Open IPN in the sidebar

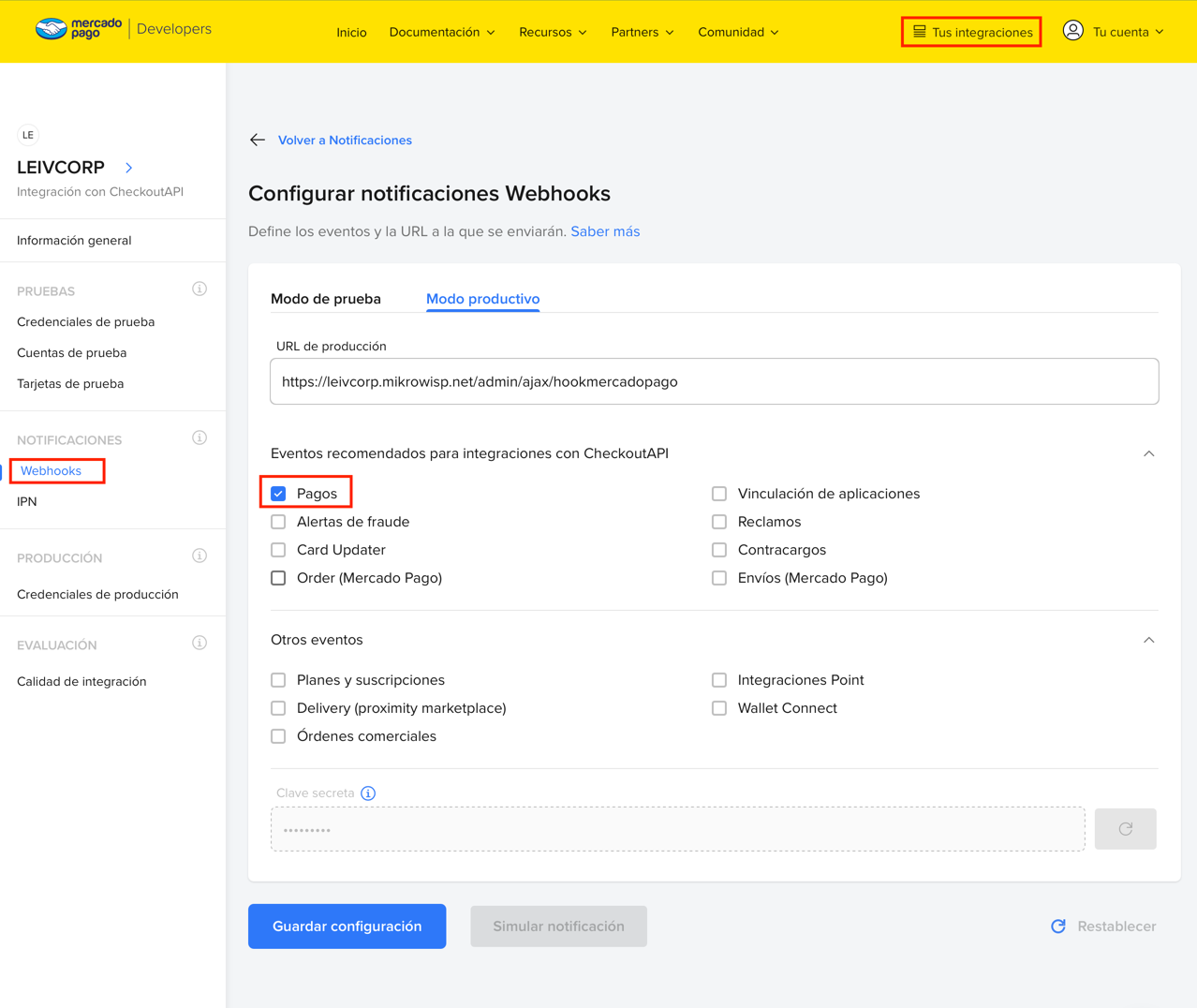point(27,502)
